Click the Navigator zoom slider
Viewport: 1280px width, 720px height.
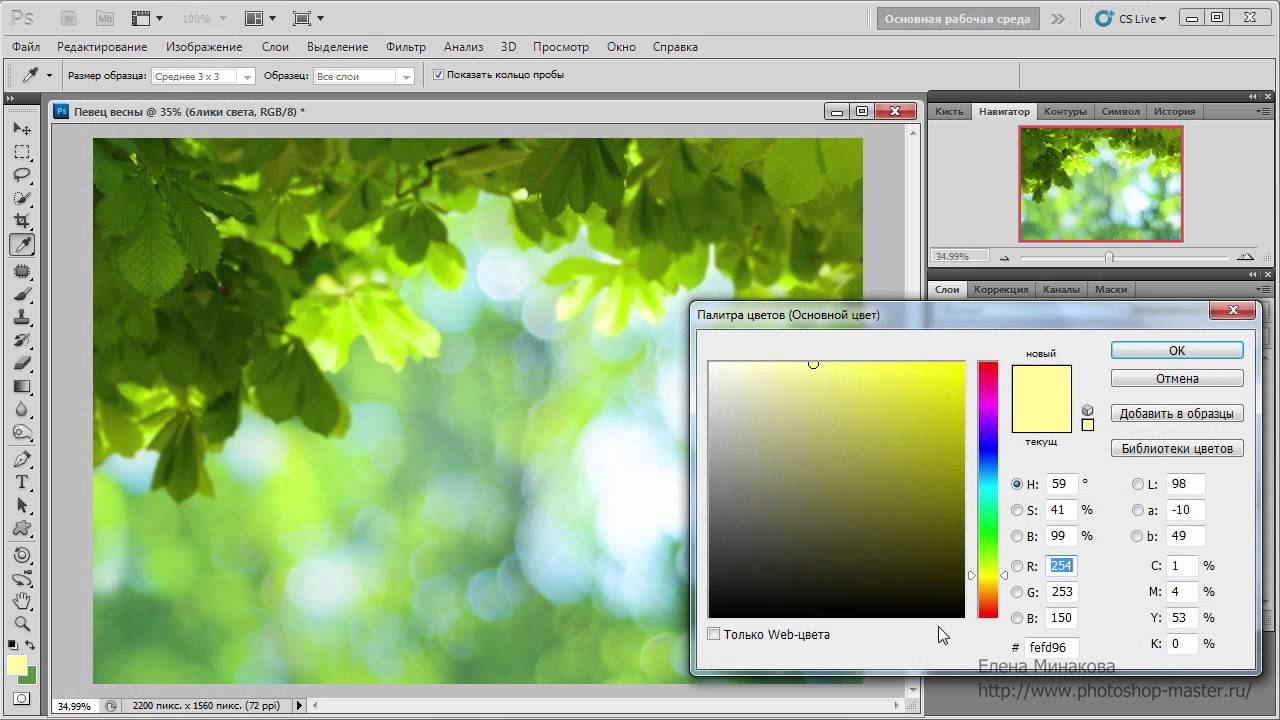(x=1108, y=257)
